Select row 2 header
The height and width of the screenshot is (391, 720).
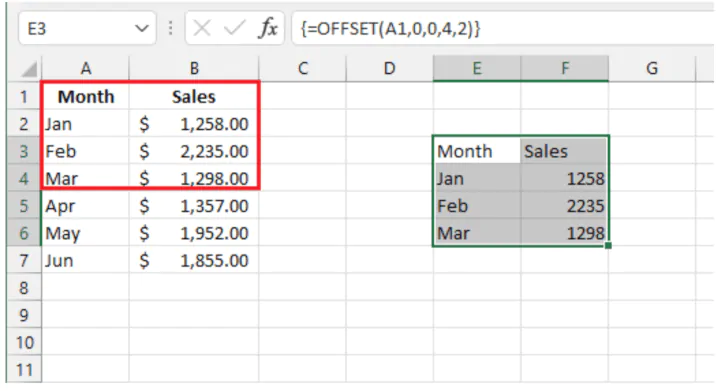tap(24, 123)
